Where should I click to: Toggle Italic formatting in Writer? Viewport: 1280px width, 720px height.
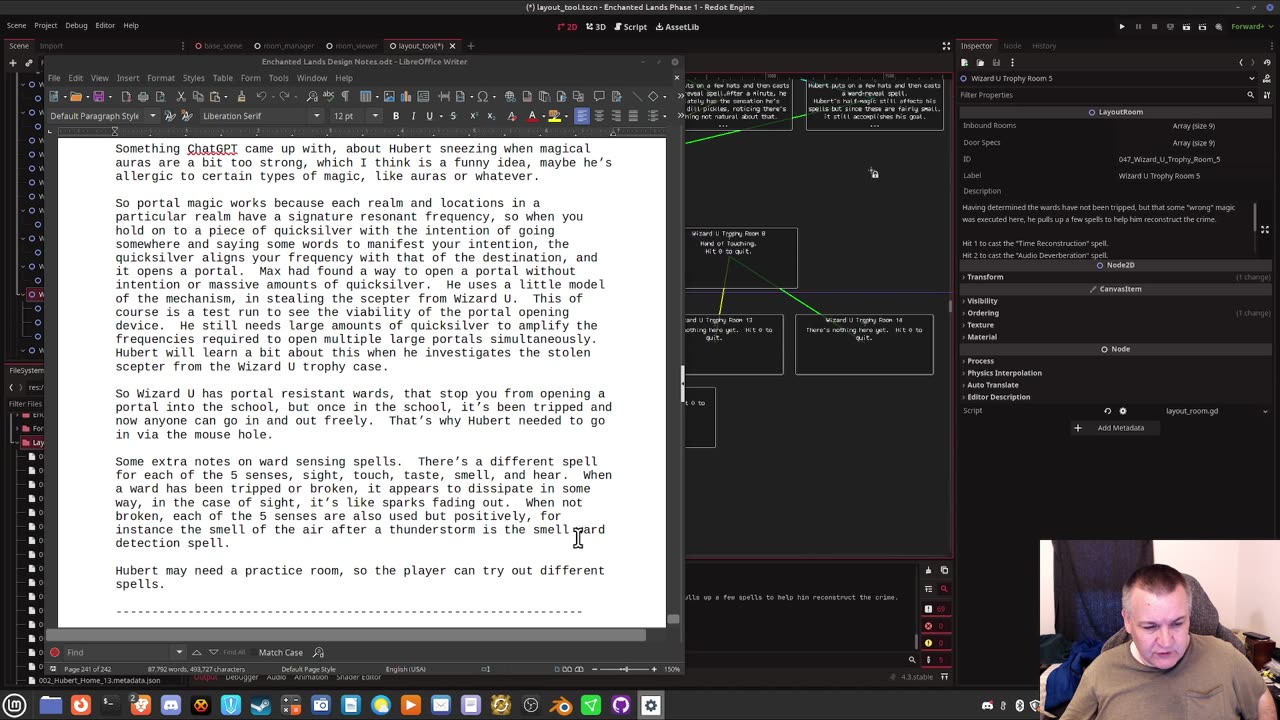413,116
